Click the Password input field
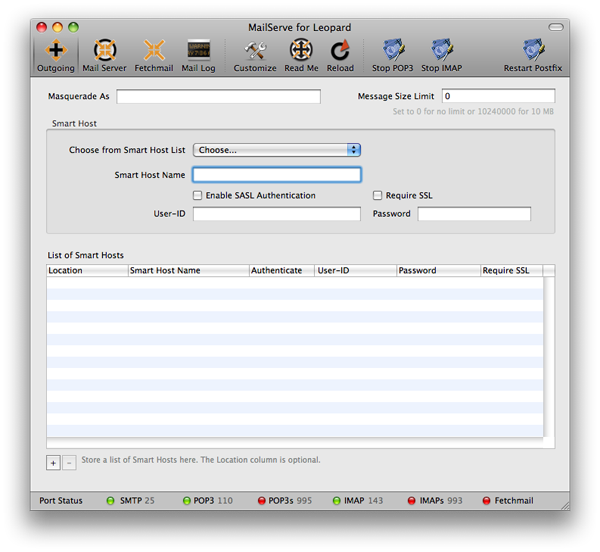Screen dimensions: 600x552 pyautogui.click(x=474, y=214)
